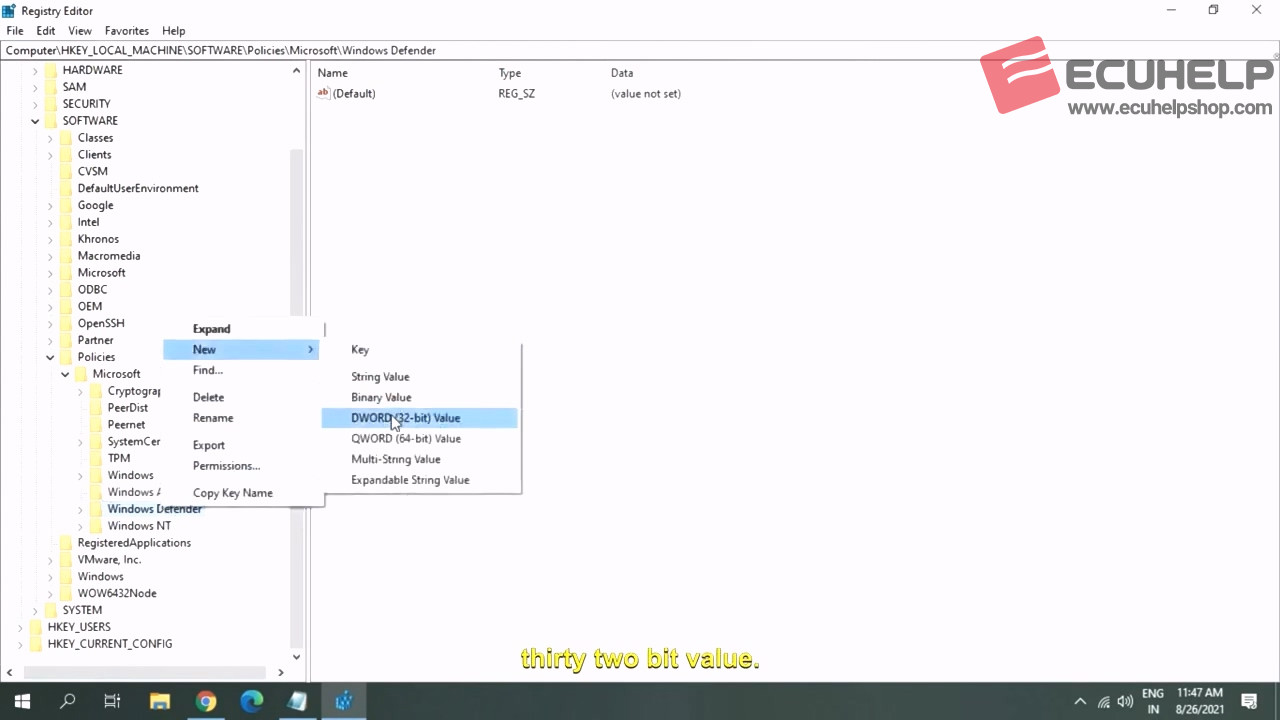Launch Google Chrome from taskbar
This screenshot has width=1280, height=720.
(206, 701)
